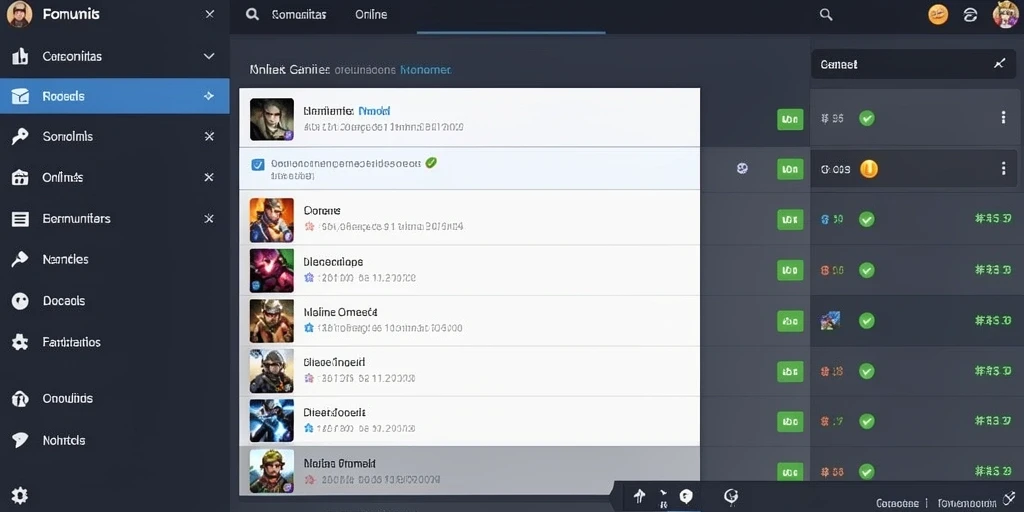The height and width of the screenshot is (512, 1024).
Task: Click the green button on Dorens row
Action: point(790,219)
